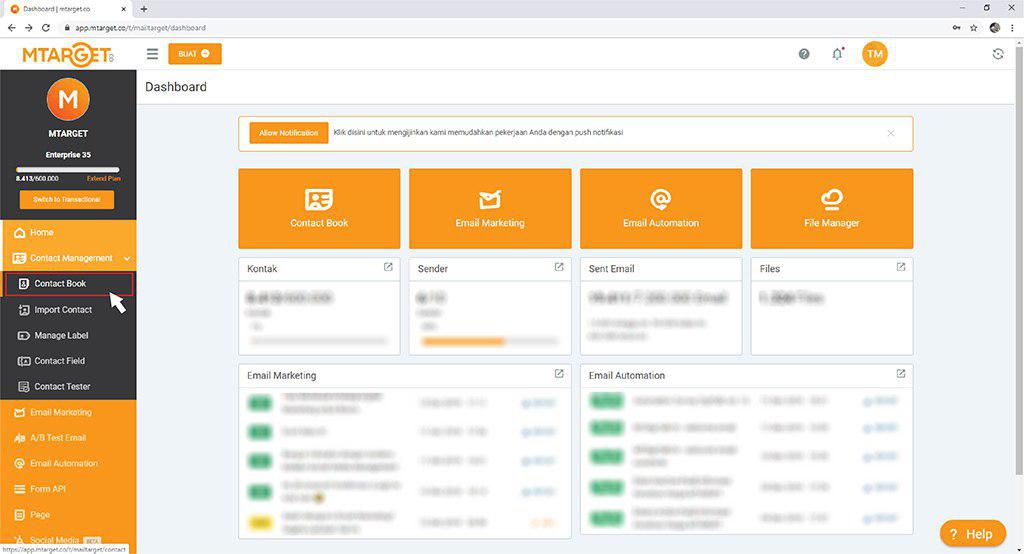Open the File Manager orange tile

pyautogui.click(x=832, y=208)
